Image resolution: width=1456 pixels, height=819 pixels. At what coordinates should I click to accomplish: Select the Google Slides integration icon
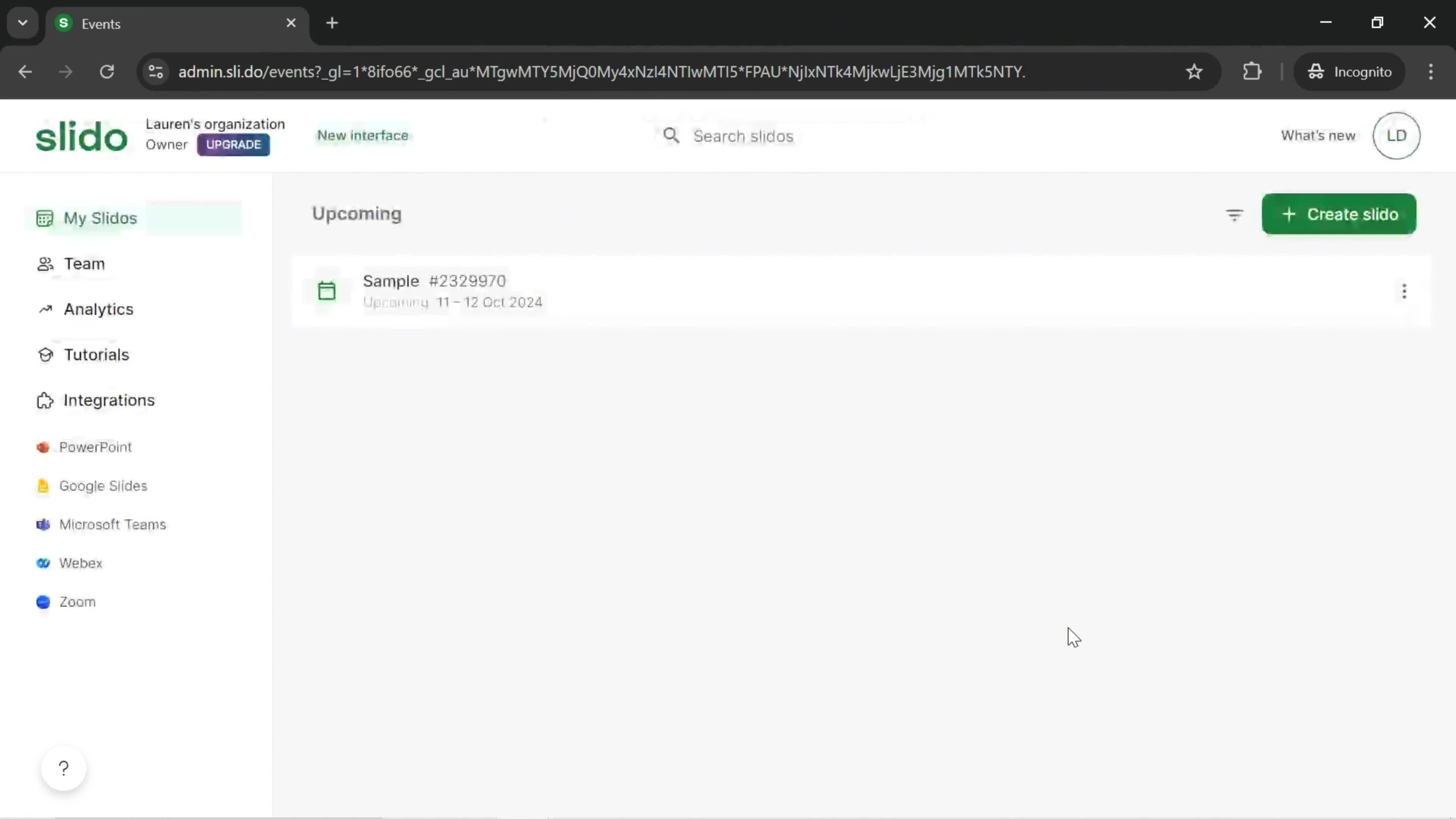(x=44, y=485)
